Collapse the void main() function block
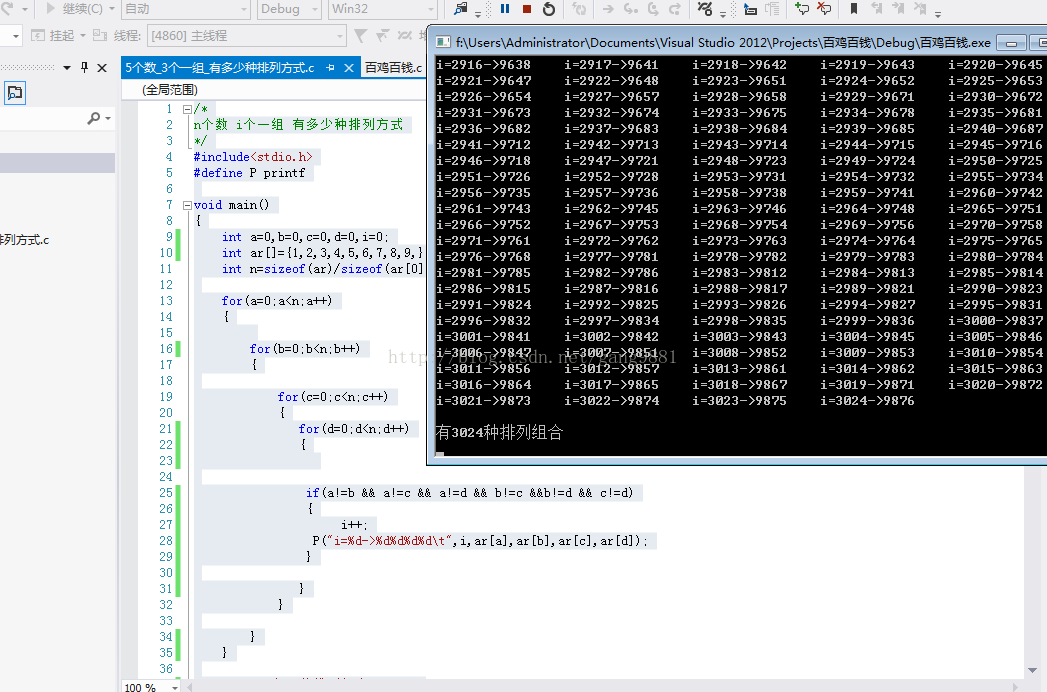Screen dimensions: 1047x692 (188, 205)
